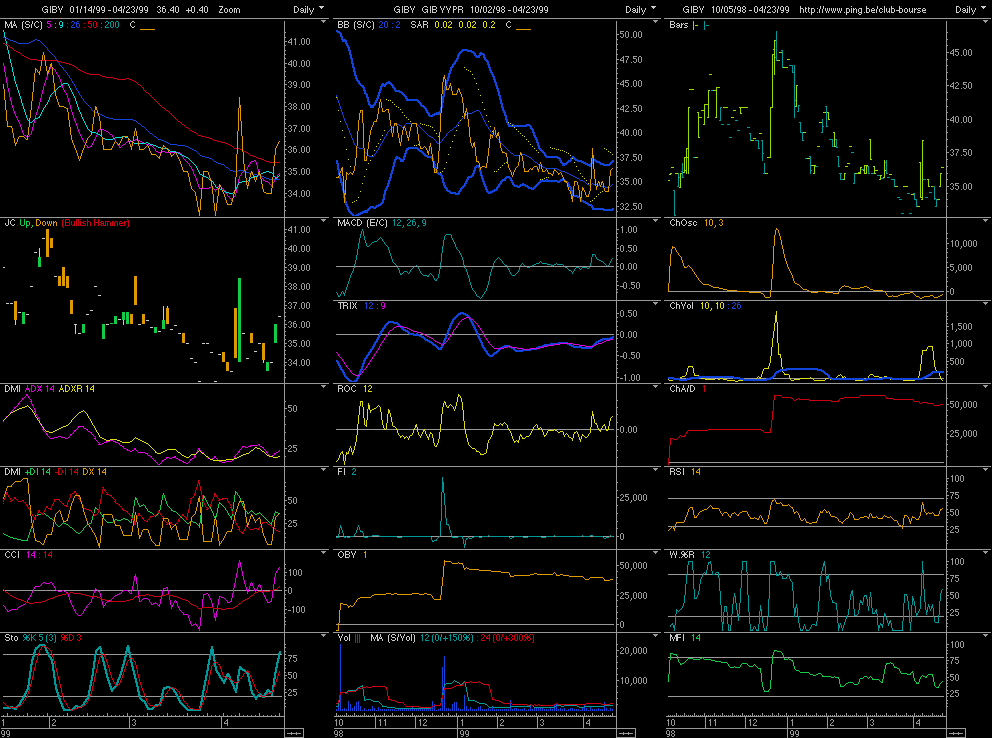Open the ROC panel's menu arrow
The width and height of the screenshot is (992, 738).
click(x=655, y=386)
